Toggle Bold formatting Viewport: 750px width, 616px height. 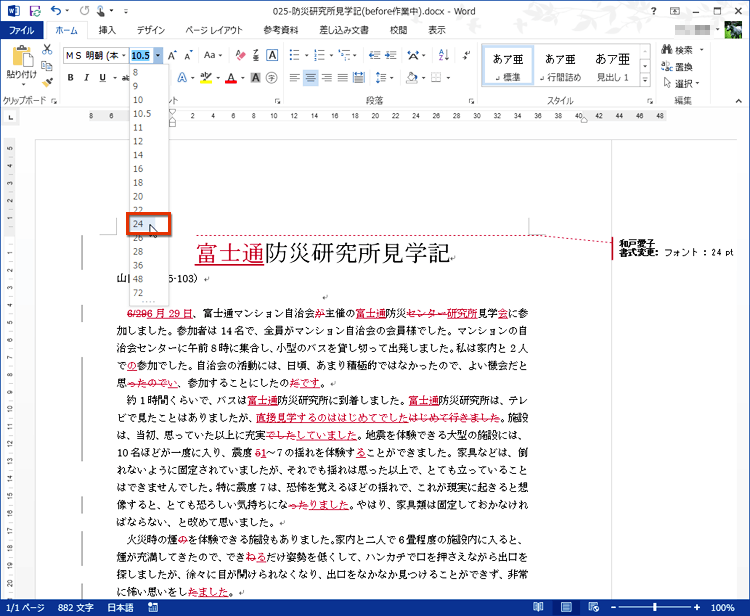point(71,77)
